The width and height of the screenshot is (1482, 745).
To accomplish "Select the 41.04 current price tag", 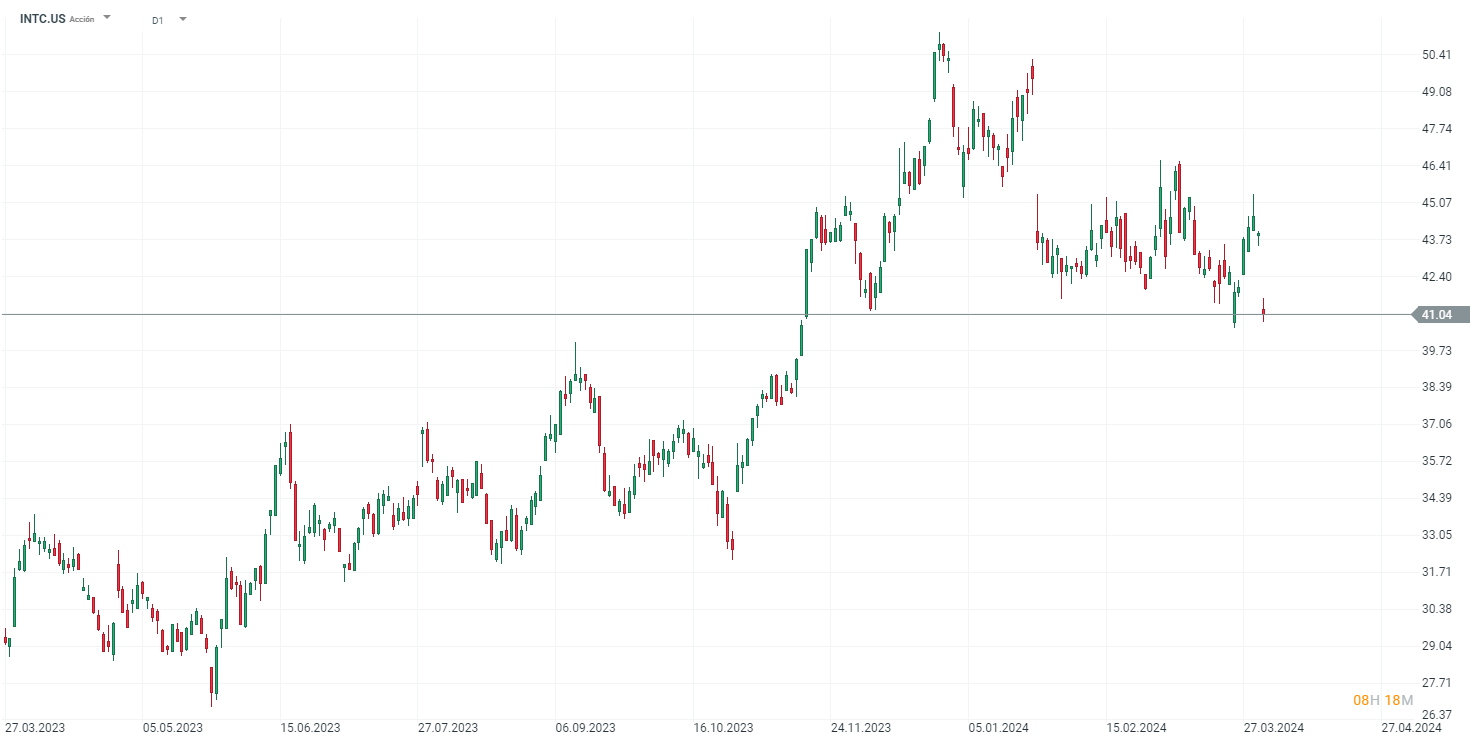I will pos(1437,315).
